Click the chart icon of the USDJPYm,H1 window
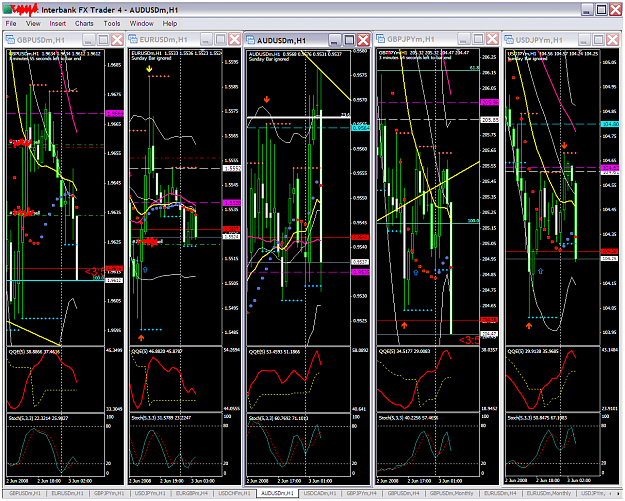The width and height of the screenshot is (625, 501). pos(509,40)
